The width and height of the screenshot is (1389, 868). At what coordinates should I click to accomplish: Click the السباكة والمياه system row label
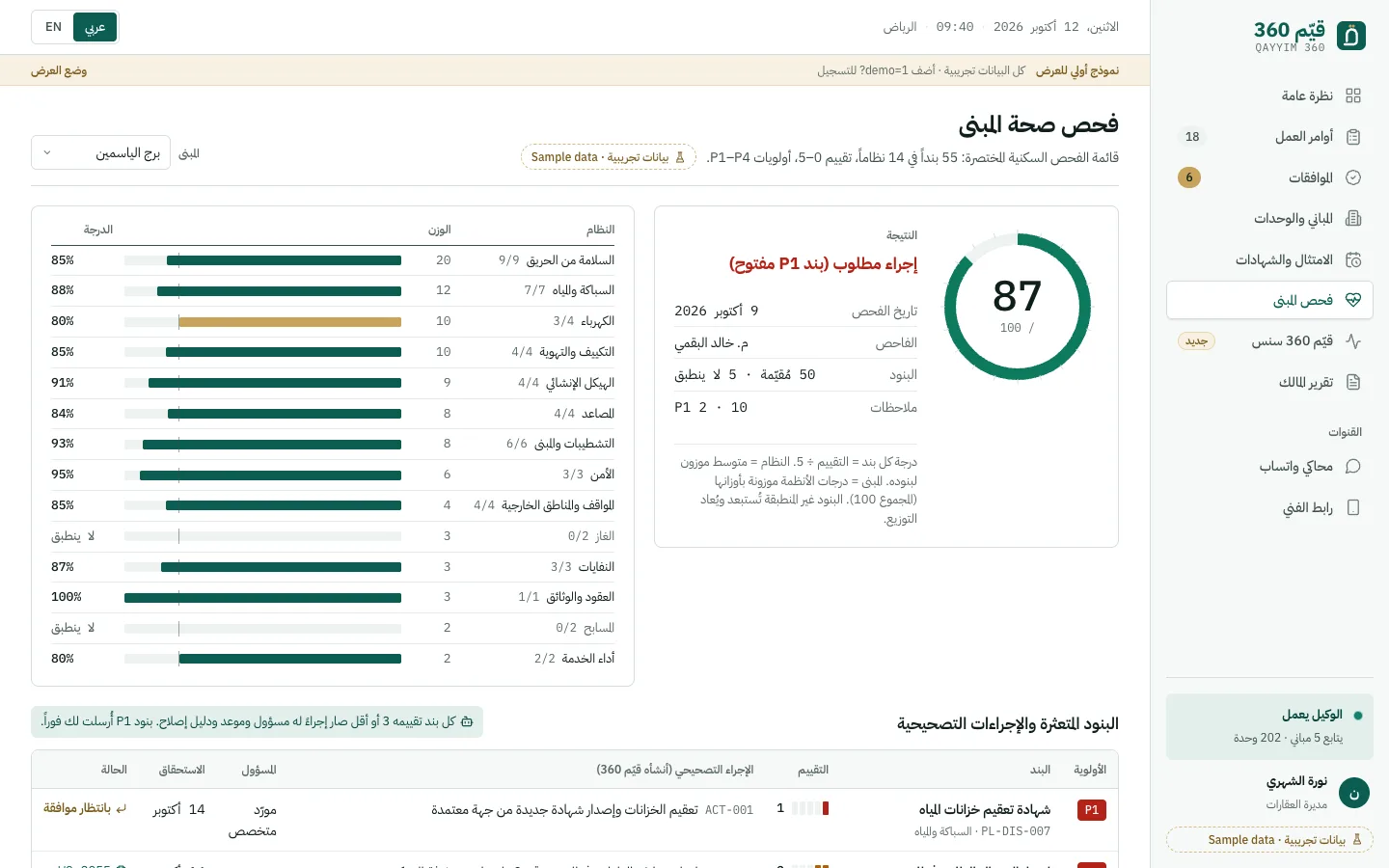click(x=583, y=290)
